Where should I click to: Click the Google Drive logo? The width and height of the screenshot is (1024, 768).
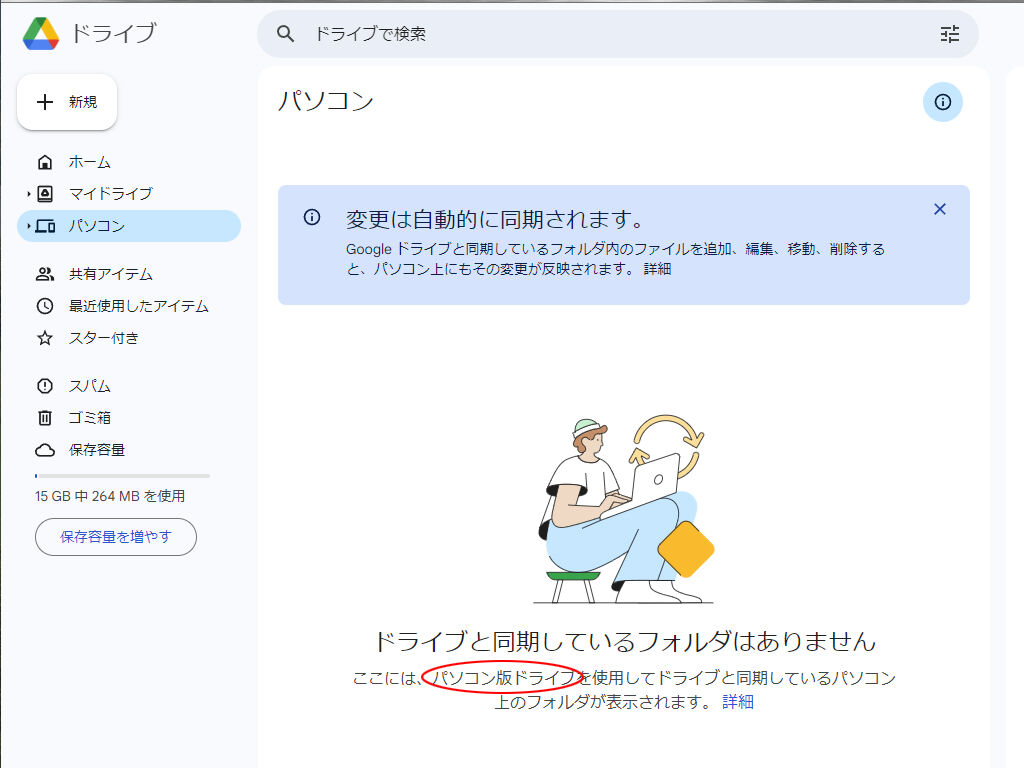41,34
